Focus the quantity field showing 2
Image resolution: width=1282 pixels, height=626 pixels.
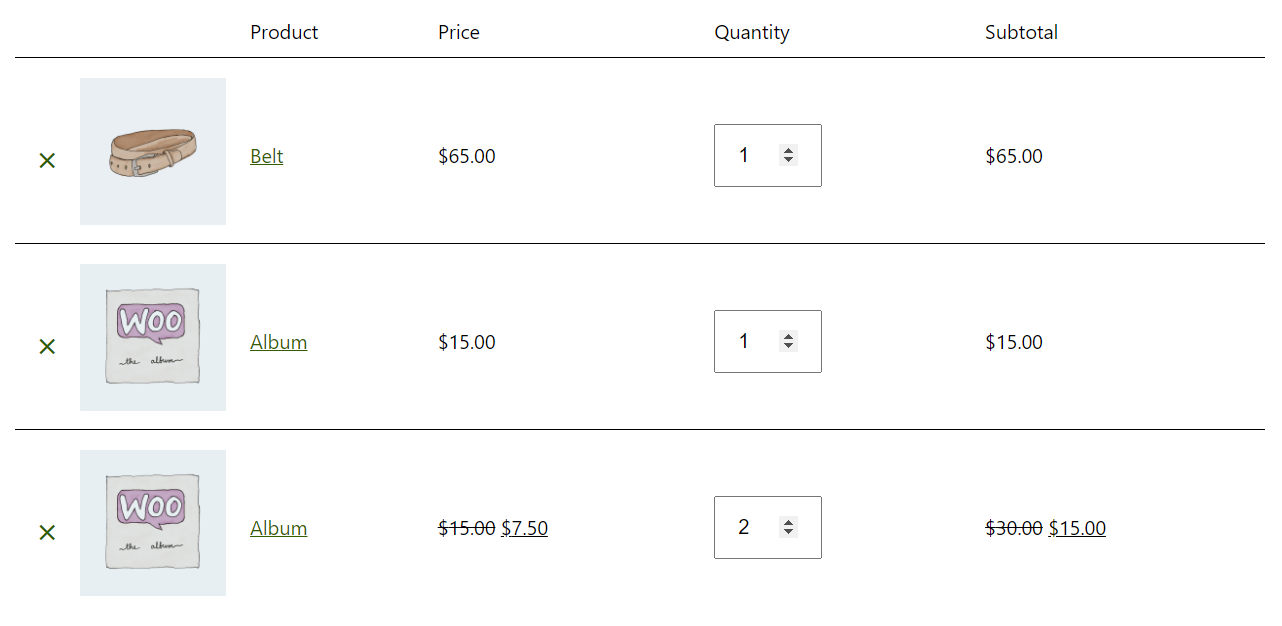(768, 527)
